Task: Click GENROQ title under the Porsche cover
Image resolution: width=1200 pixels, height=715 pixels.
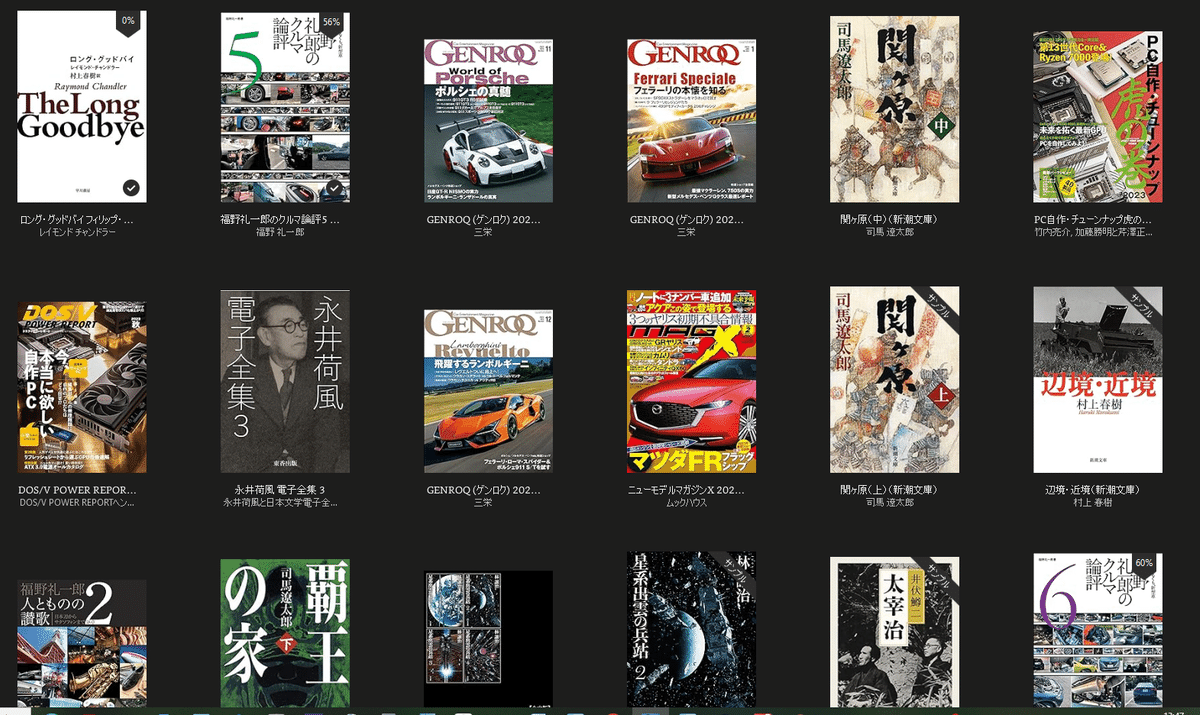Action: [x=485, y=218]
